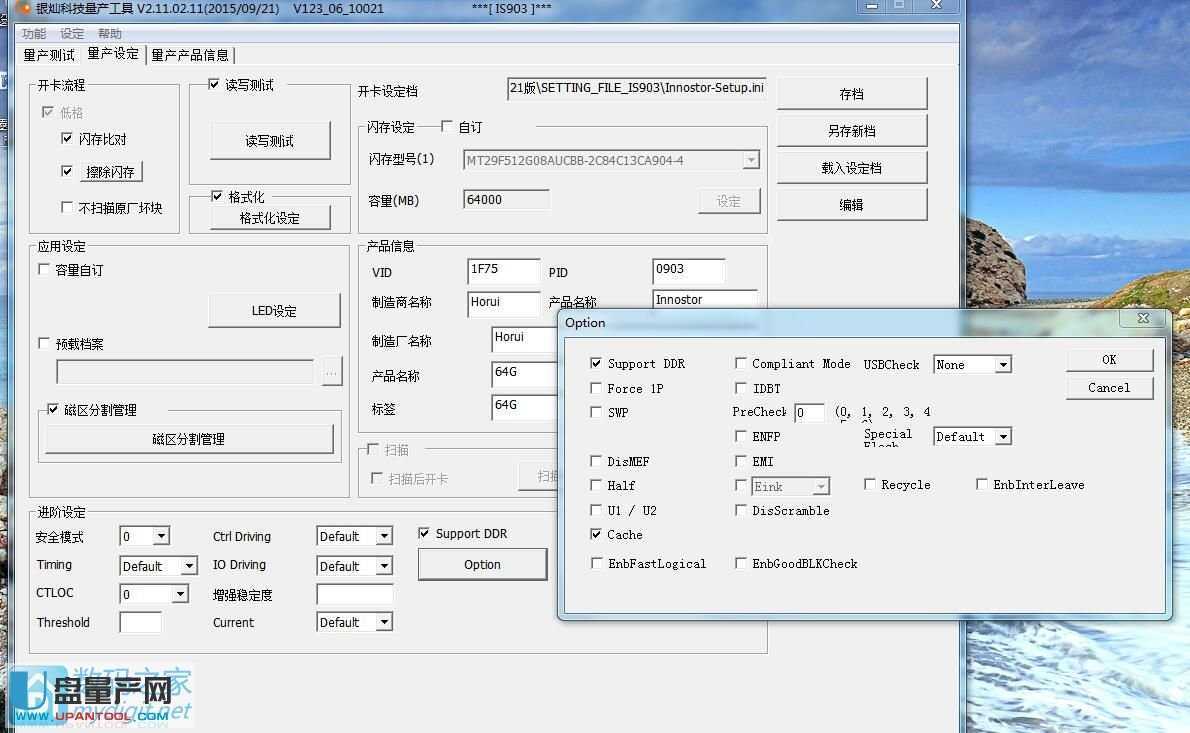
Task: Switch to the 量产产品信息 tab
Action: point(190,55)
